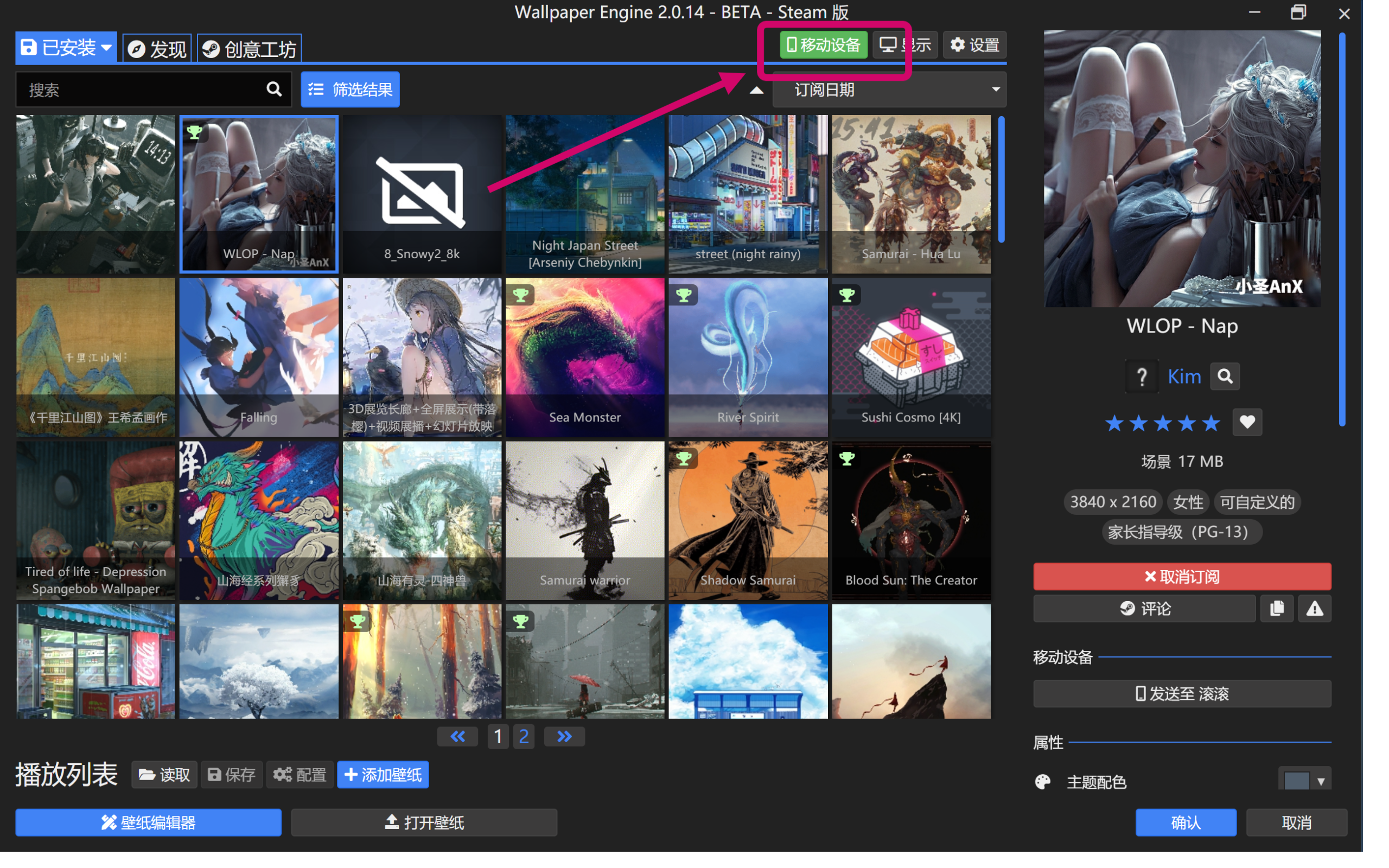Click the question mark icon beside Kim
Viewport: 1389px width, 868px height.
(1142, 376)
